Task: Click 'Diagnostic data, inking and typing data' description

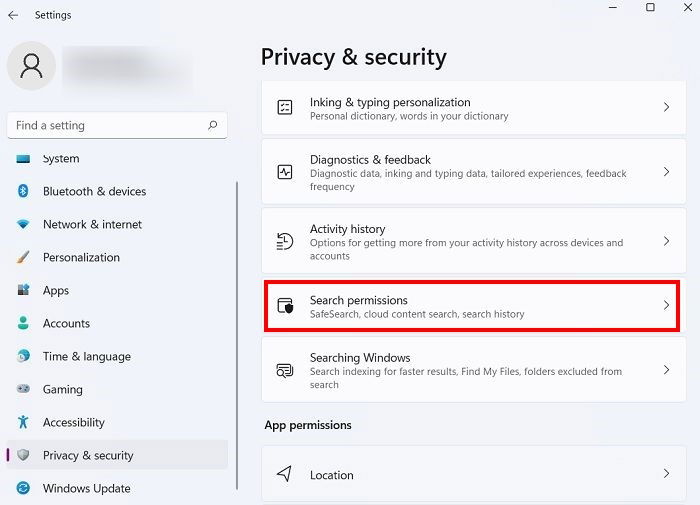Action: [468, 180]
